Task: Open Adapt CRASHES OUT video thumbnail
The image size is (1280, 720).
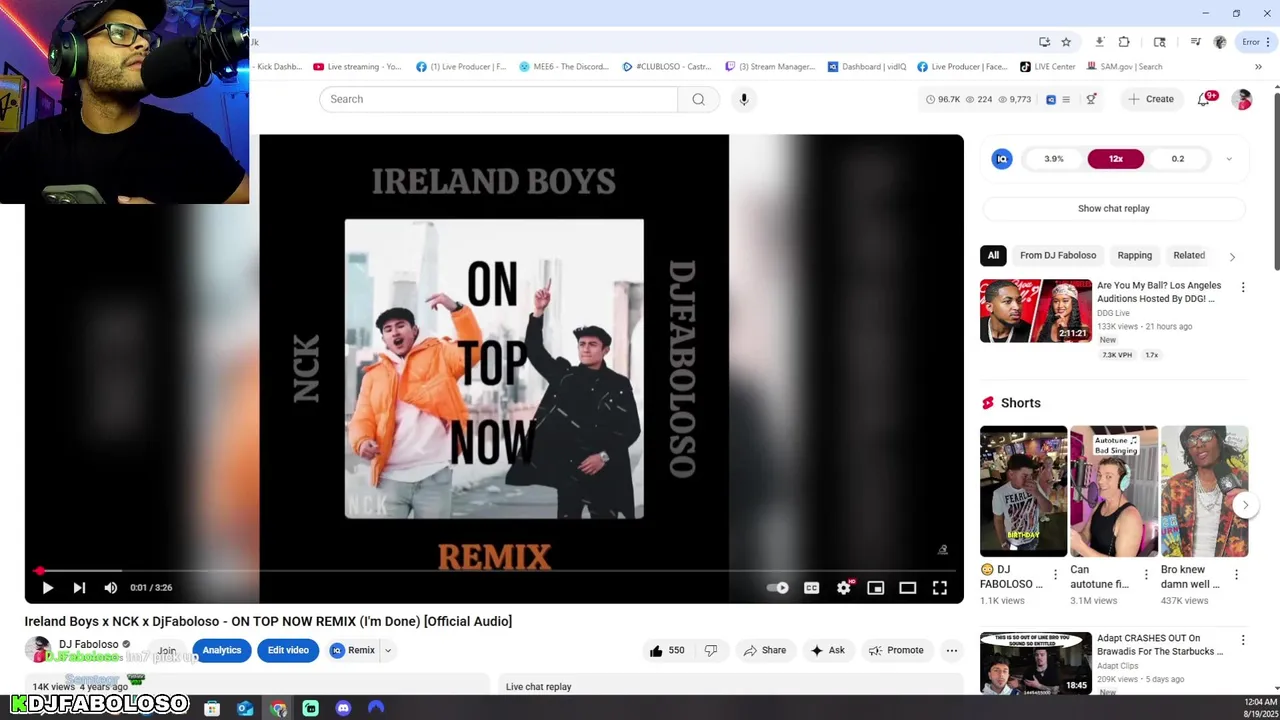Action: 1036,662
